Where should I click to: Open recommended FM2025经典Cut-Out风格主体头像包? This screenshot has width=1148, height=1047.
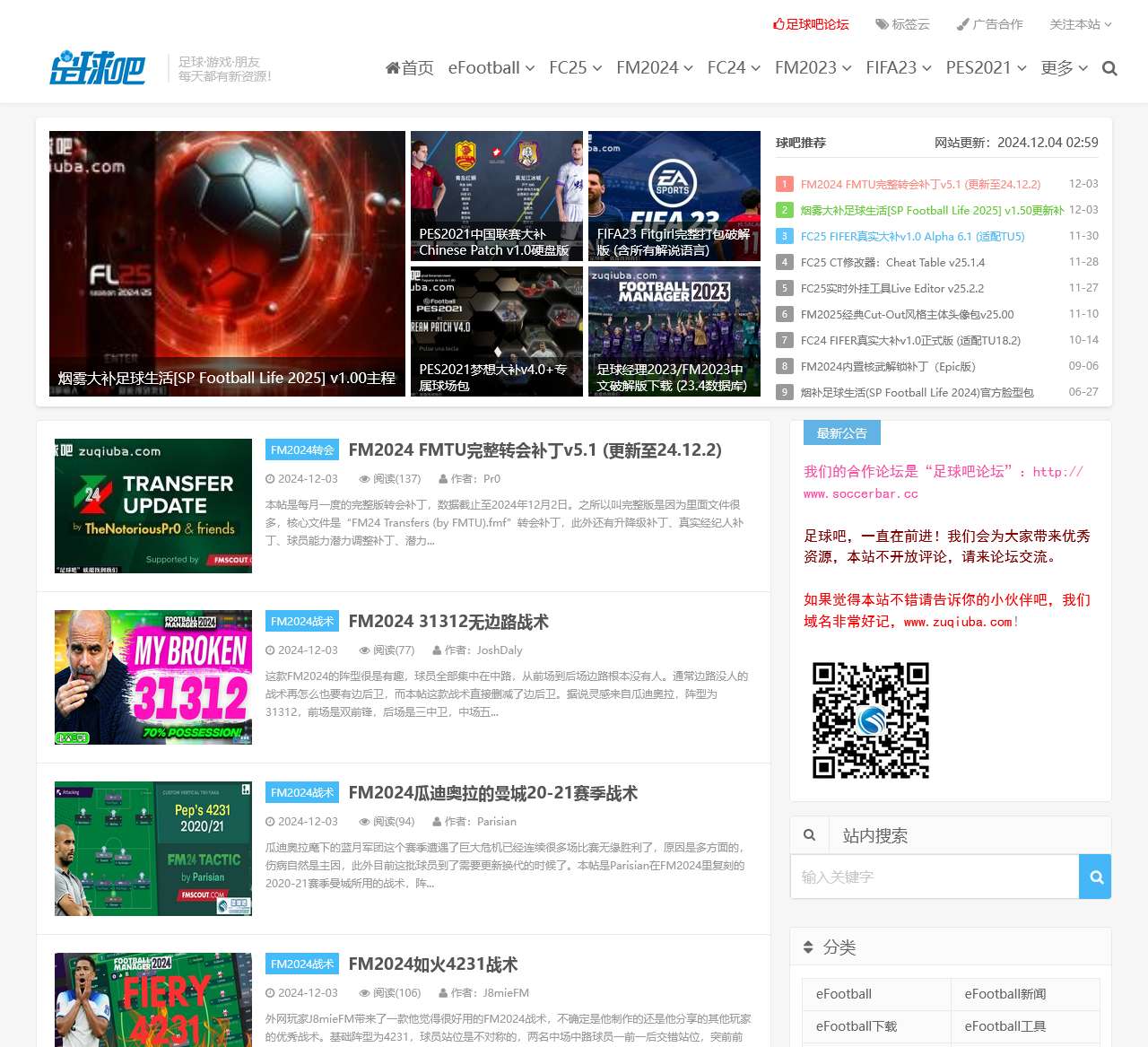[x=907, y=314]
